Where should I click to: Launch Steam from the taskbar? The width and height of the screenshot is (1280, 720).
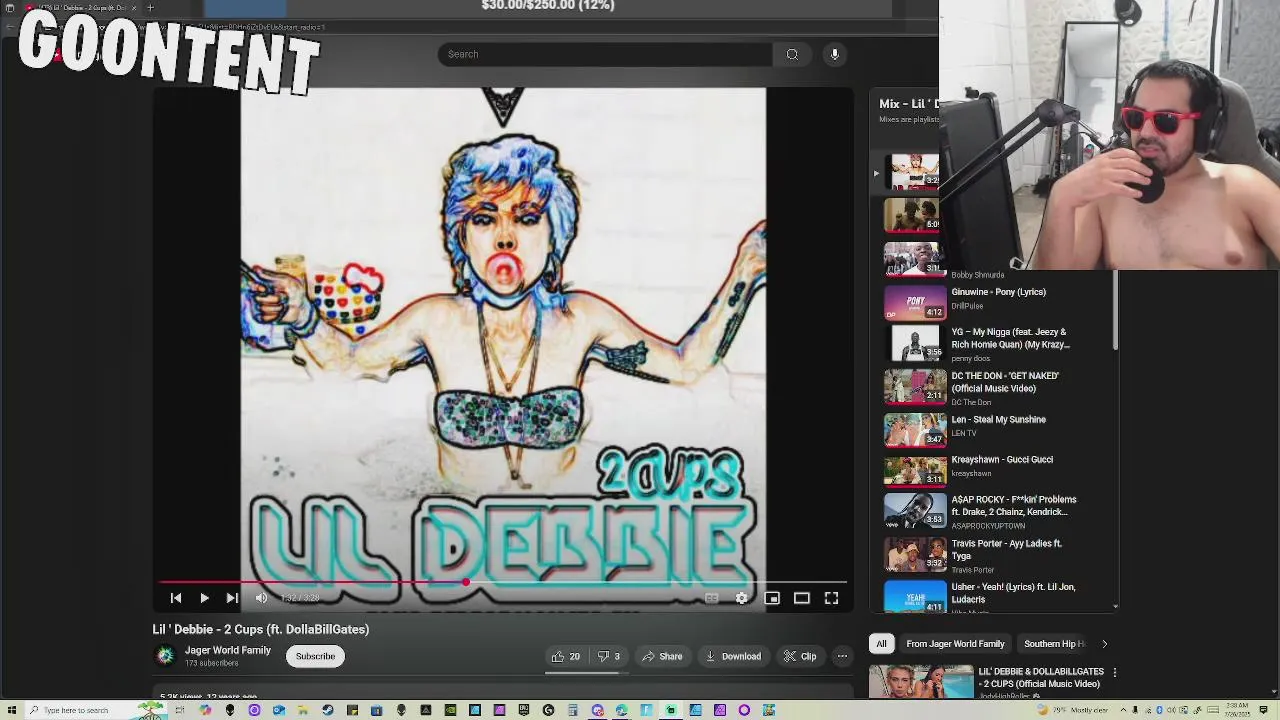(x=327, y=710)
